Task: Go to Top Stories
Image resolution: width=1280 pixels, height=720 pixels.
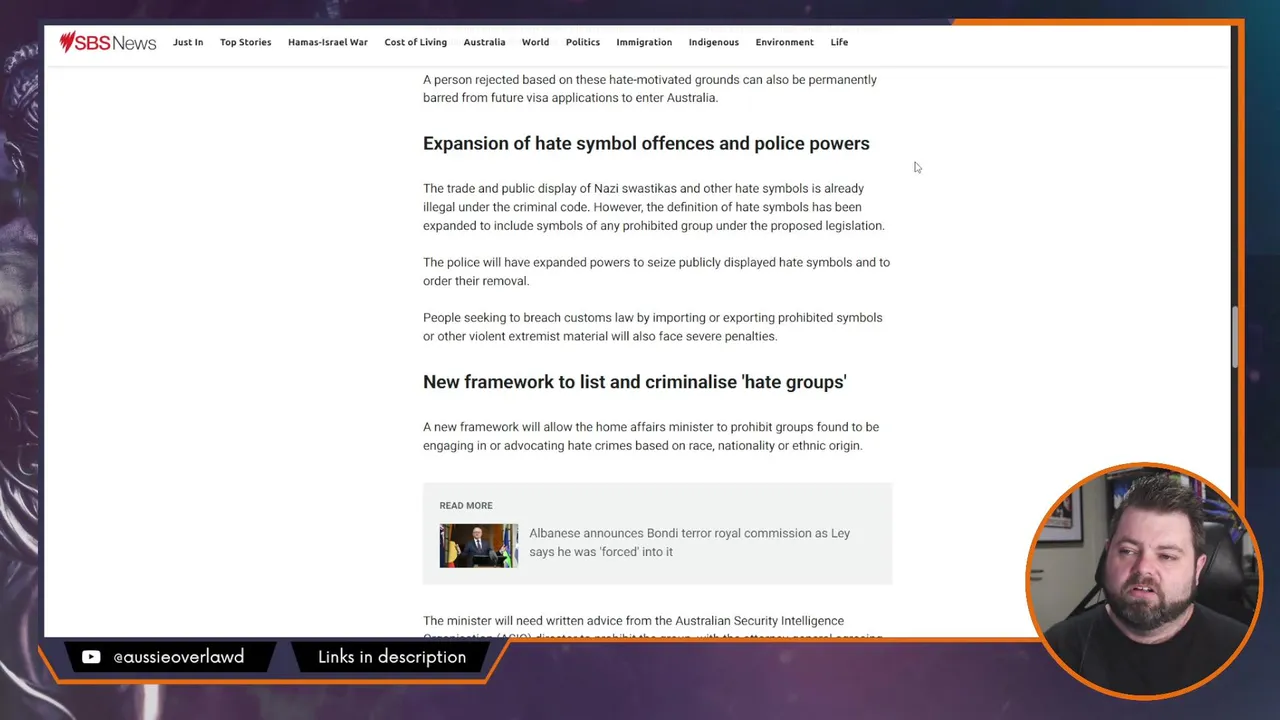Action: 245,42
